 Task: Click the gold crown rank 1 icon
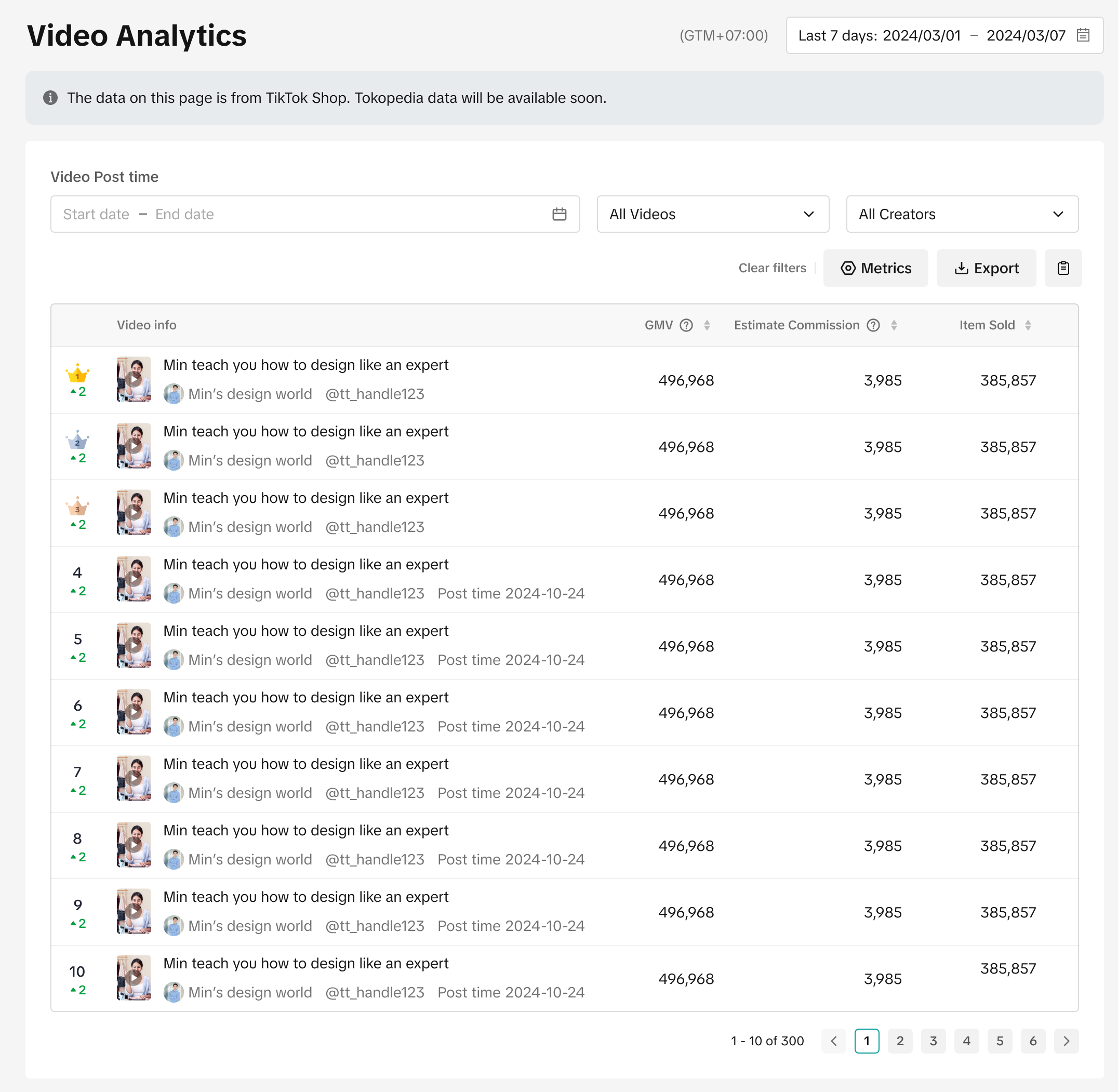tap(77, 375)
